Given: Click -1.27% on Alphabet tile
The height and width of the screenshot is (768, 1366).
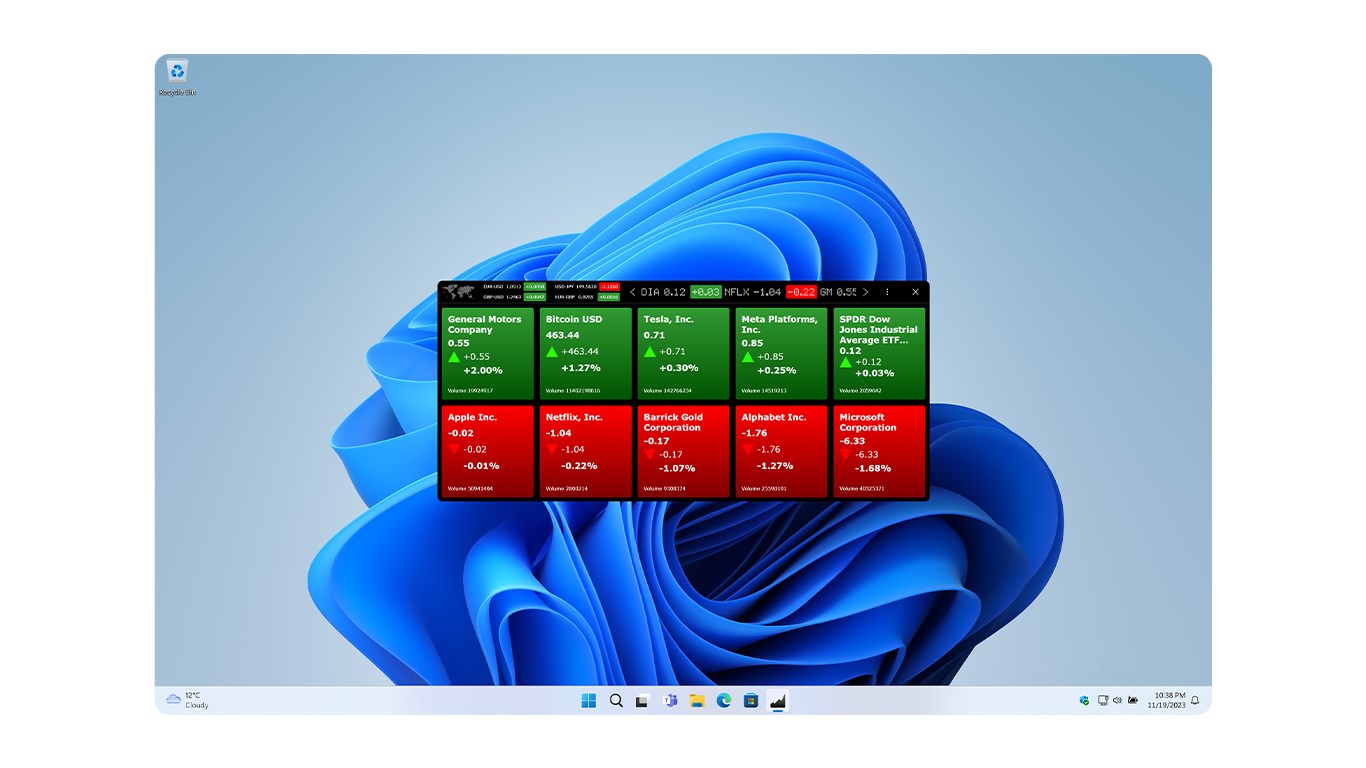Looking at the screenshot, I should click(x=775, y=465).
